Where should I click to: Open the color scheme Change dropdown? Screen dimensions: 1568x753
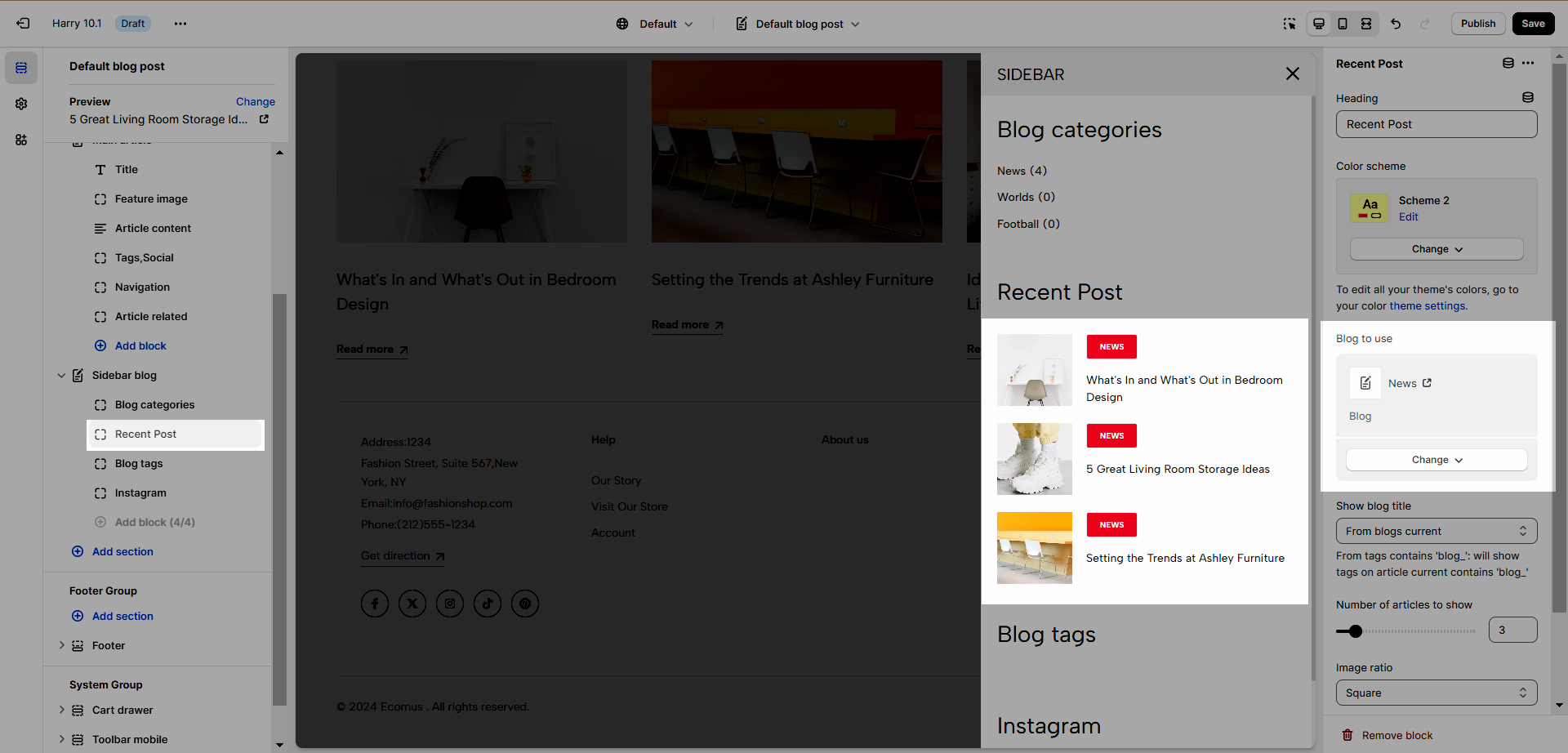click(x=1437, y=249)
